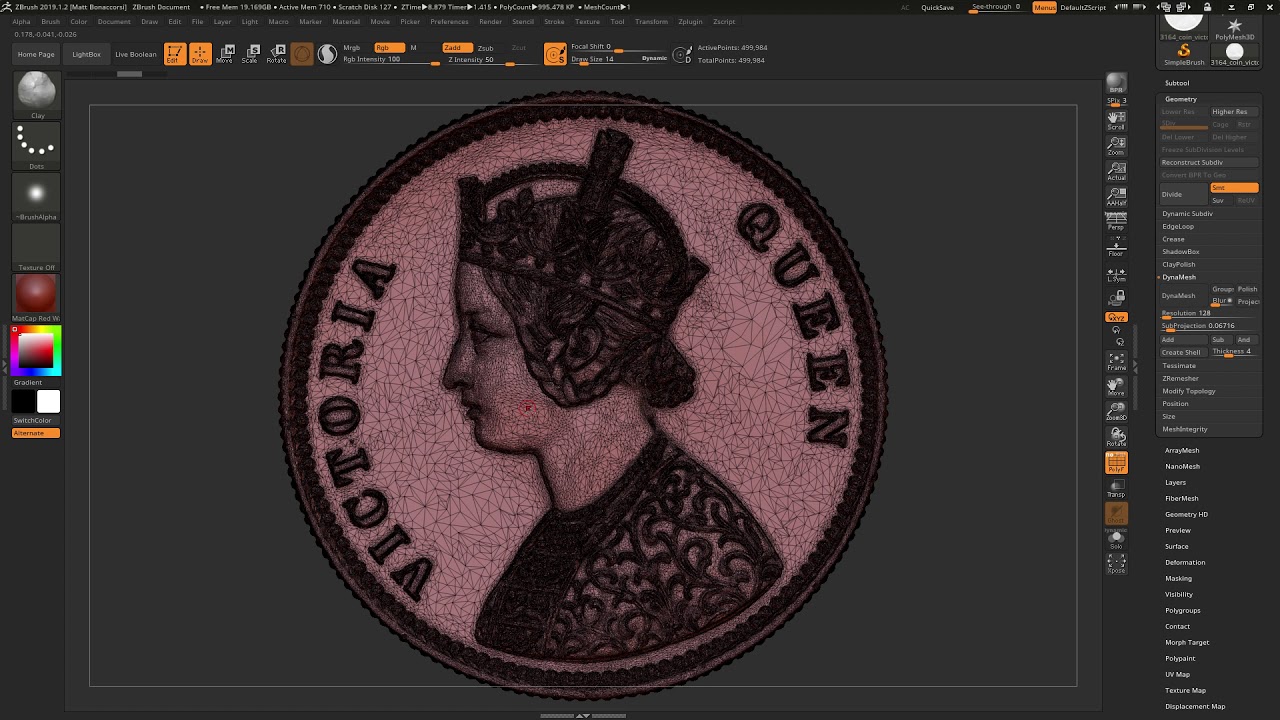The image size is (1280, 720).
Task: Click the Zoom3D navigation icon
Action: [1116, 411]
